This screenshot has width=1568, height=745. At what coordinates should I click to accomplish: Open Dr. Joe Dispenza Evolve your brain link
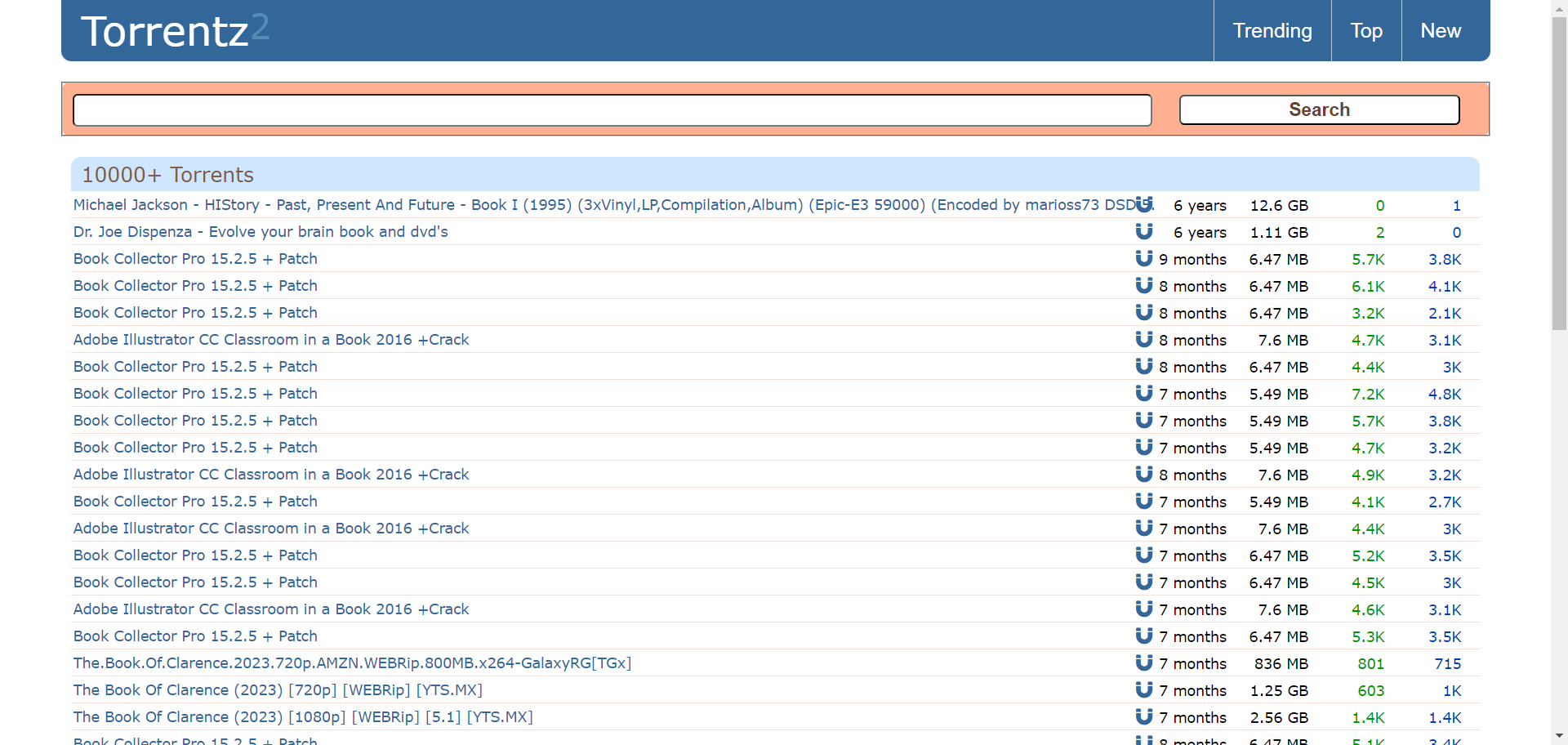point(261,232)
